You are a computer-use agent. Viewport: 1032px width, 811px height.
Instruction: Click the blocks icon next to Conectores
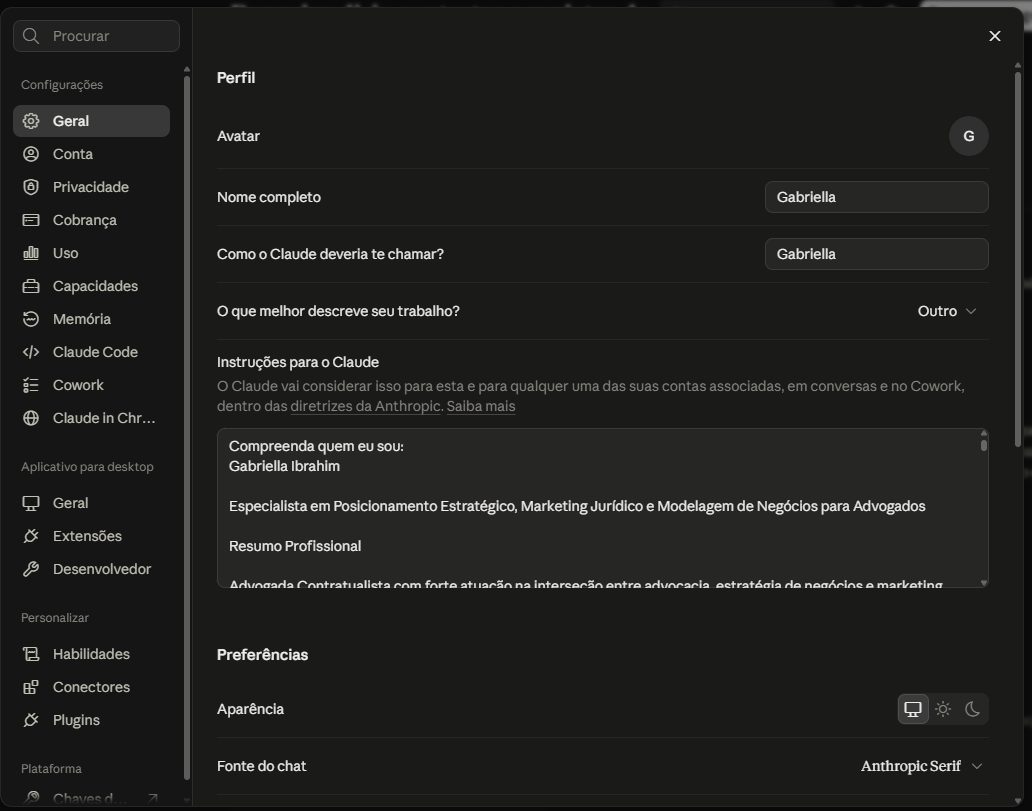[x=31, y=687]
